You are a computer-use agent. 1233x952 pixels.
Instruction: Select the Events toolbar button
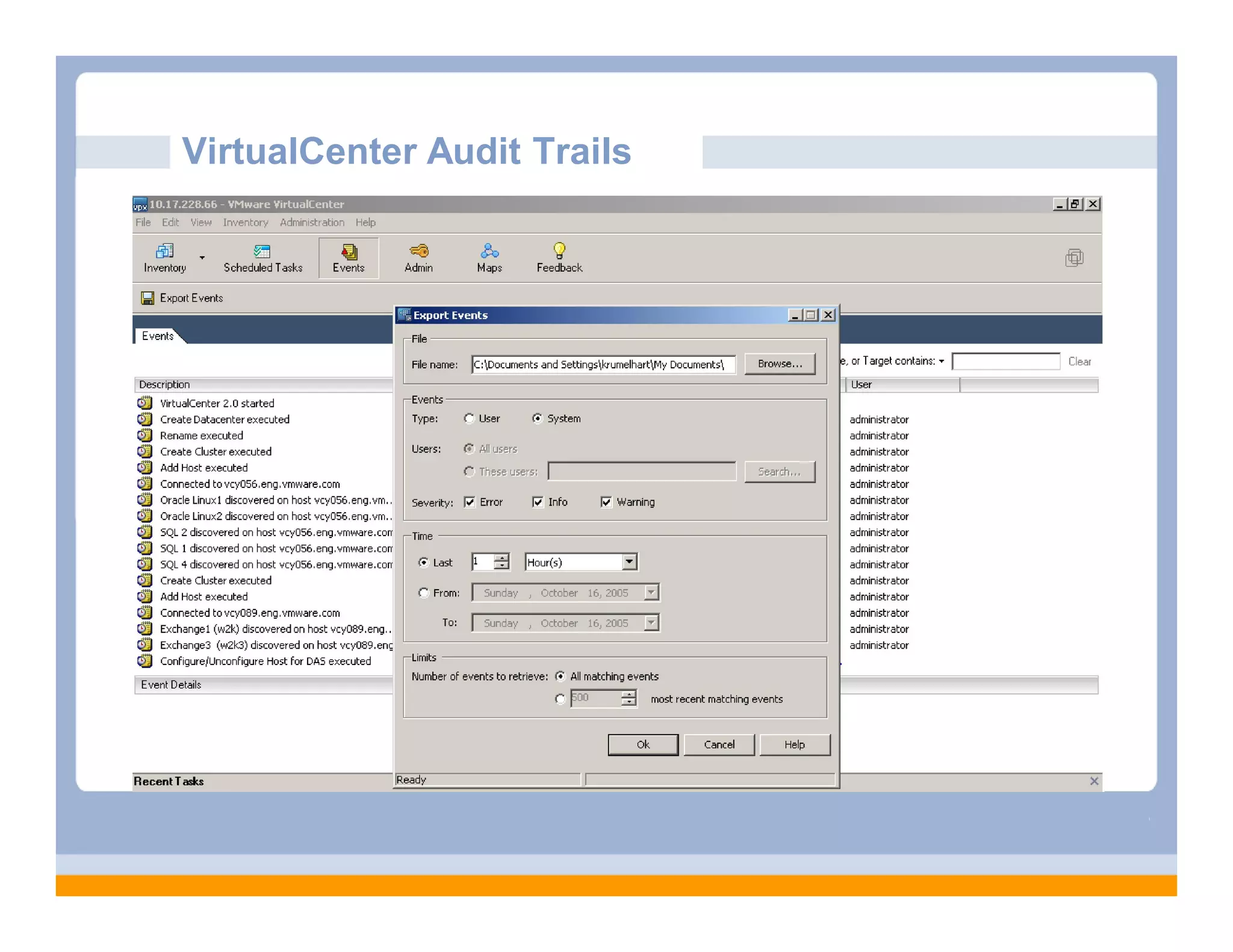point(349,258)
